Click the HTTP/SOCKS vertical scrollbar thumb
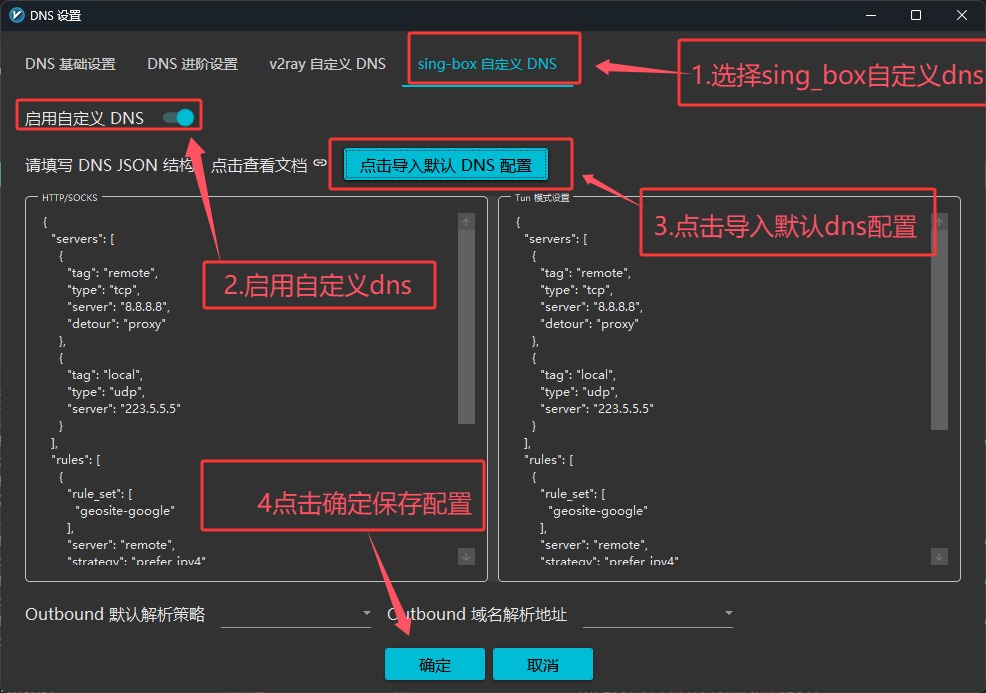Screen dimensions: 986x693 (466, 327)
